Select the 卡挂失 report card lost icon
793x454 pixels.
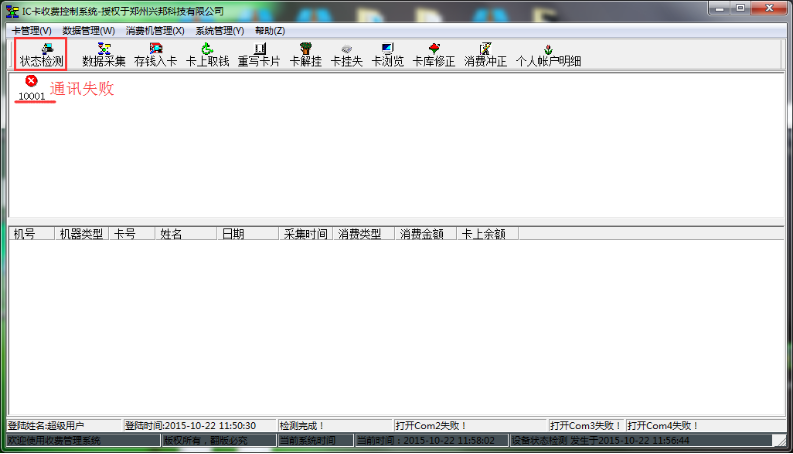tap(346, 54)
